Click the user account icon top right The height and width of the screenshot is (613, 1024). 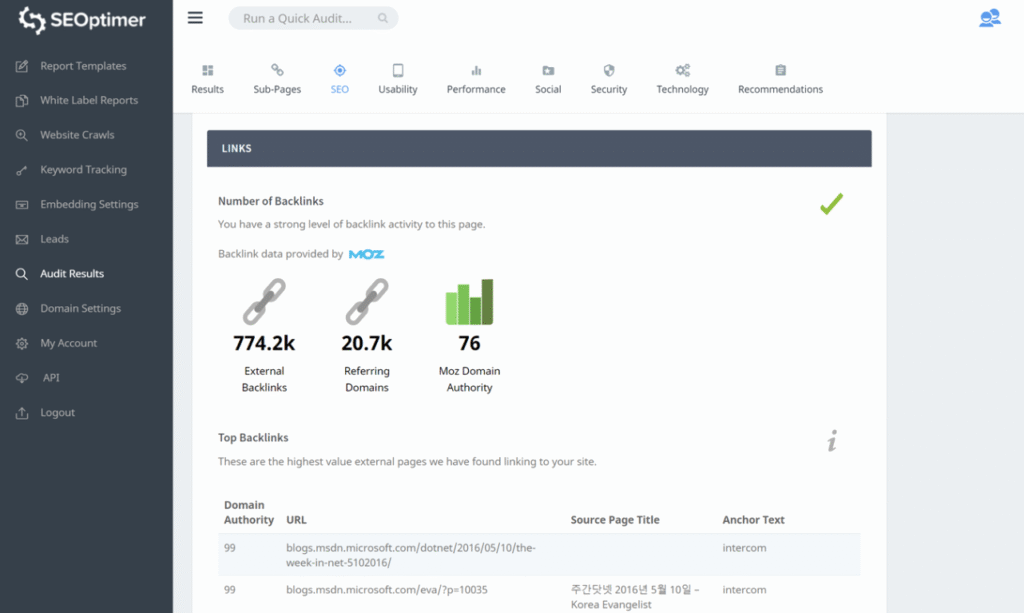tap(989, 17)
